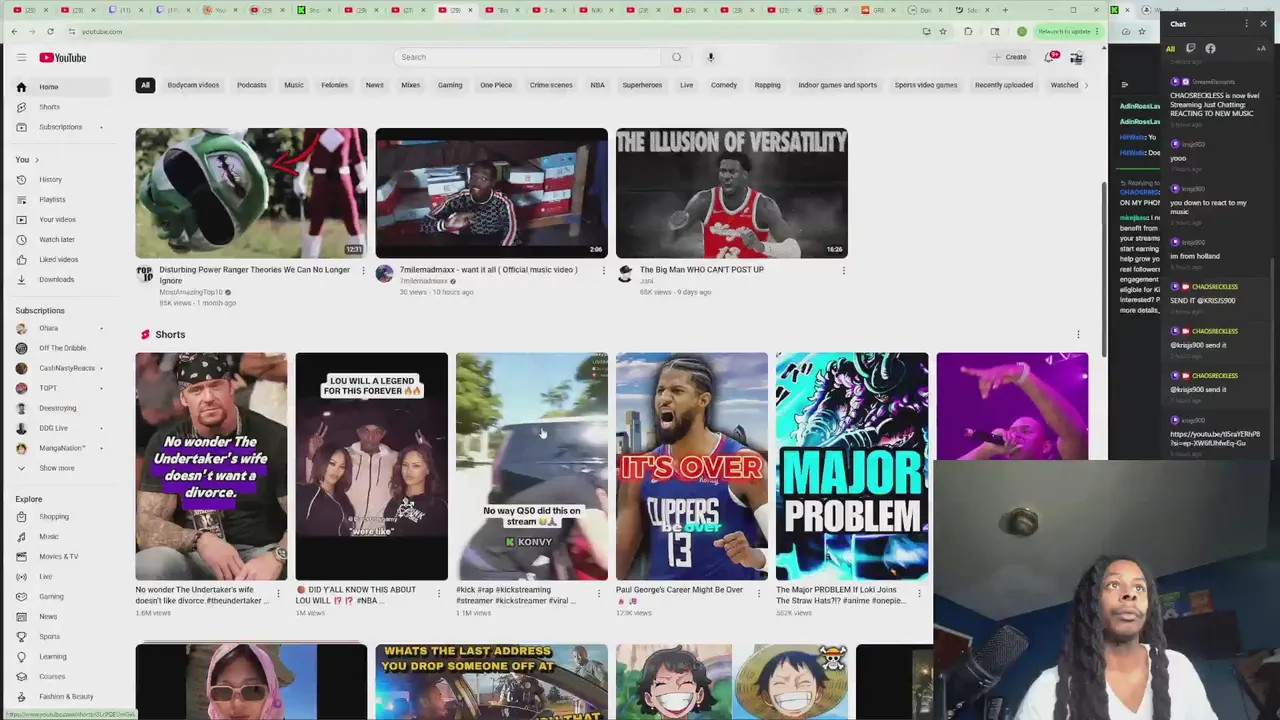The height and width of the screenshot is (720, 1280).
Task: Open options for Paul George short
Action: pos(759,593)
